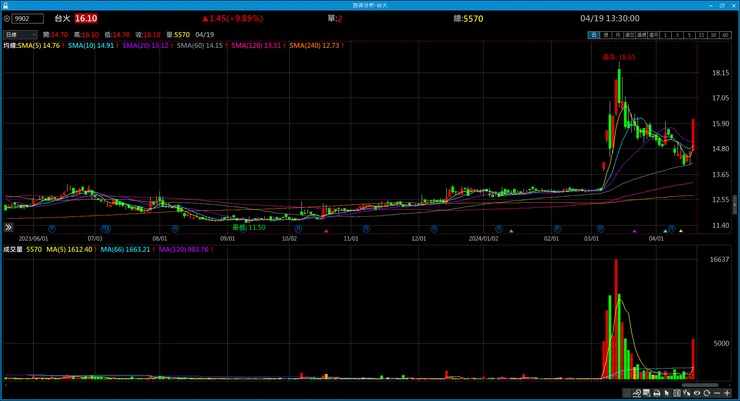The width and height of the screenshot is (740, 401).
Task: Click the right-edge vertical resize handle
Action: tap(734, 205)
